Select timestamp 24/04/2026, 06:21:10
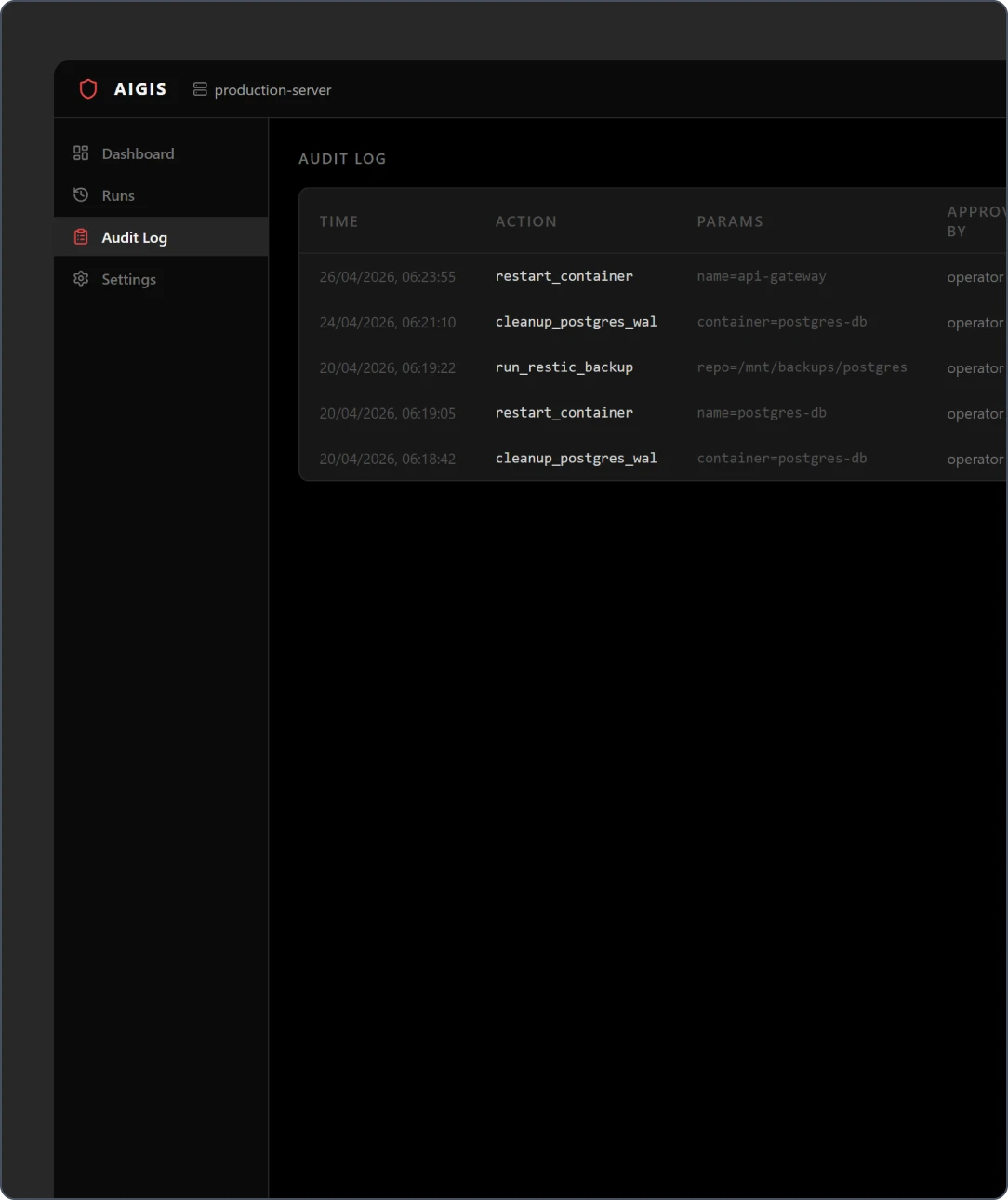The image size is (1008, 1200). (x=388, y=323)
